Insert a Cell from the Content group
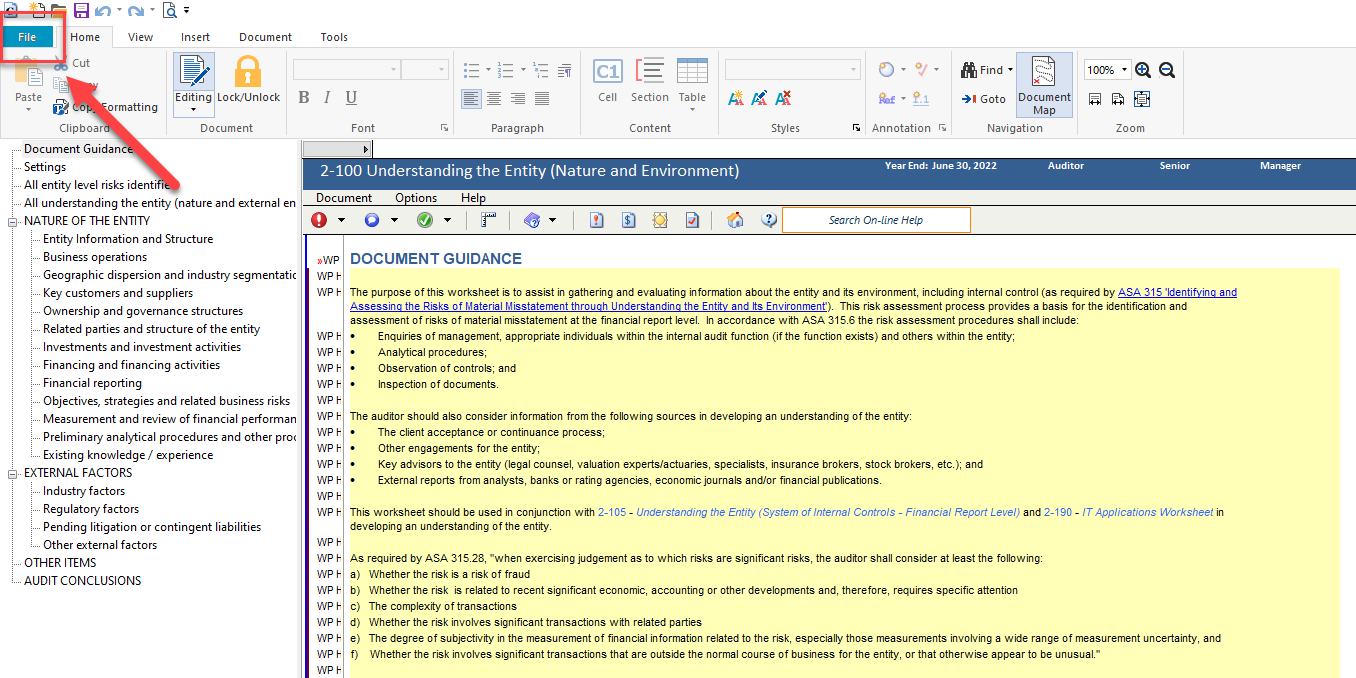This screenshot has height=678, width=1356. (x=608, y=79)
